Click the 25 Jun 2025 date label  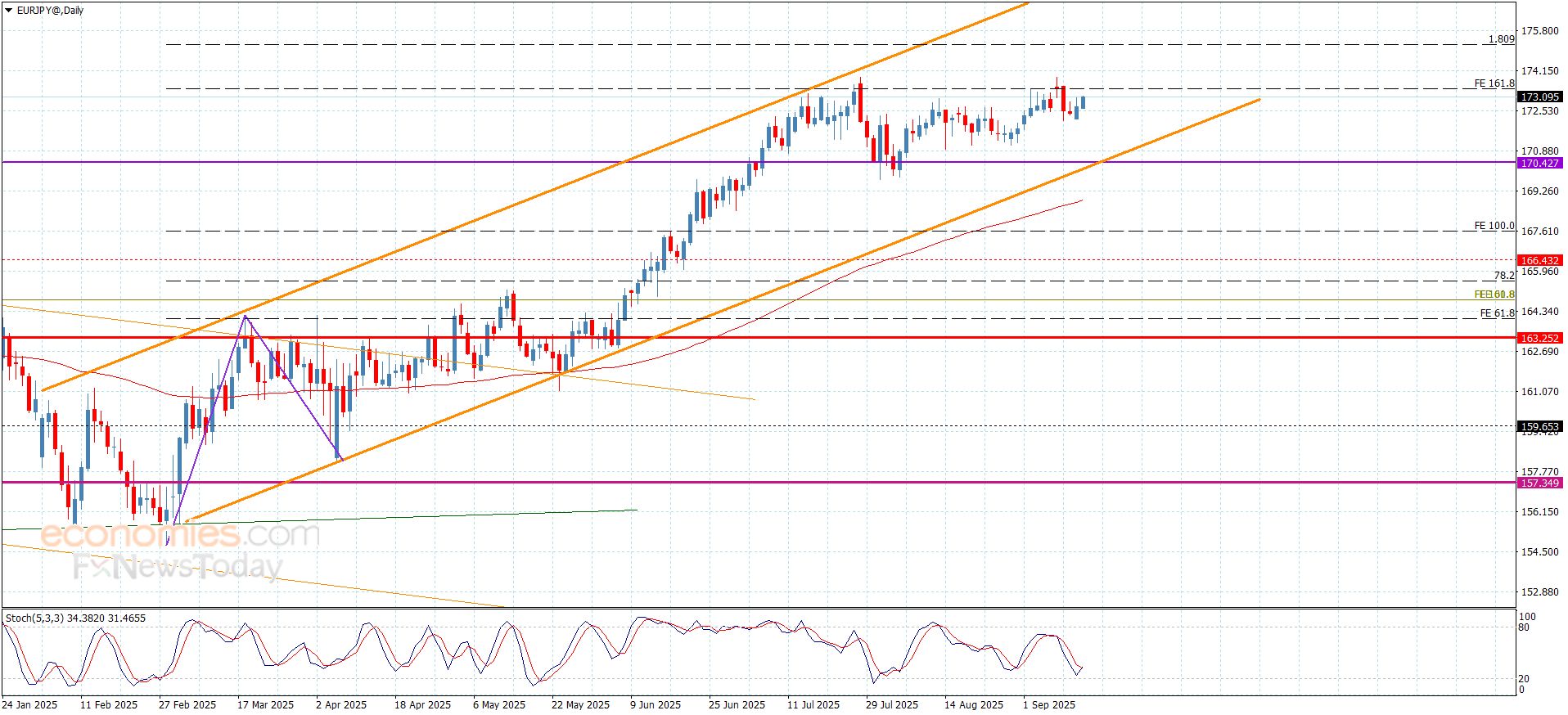(737, 704)
